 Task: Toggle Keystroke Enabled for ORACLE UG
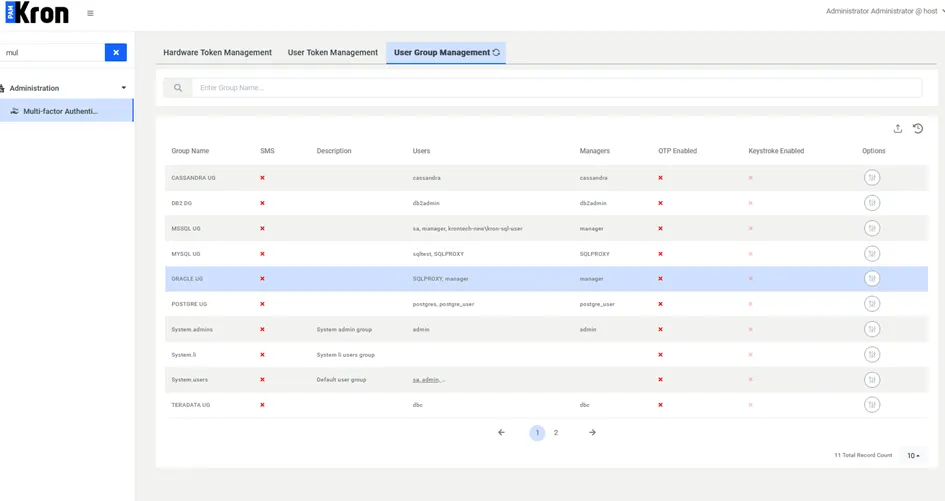tap(750, 279)
